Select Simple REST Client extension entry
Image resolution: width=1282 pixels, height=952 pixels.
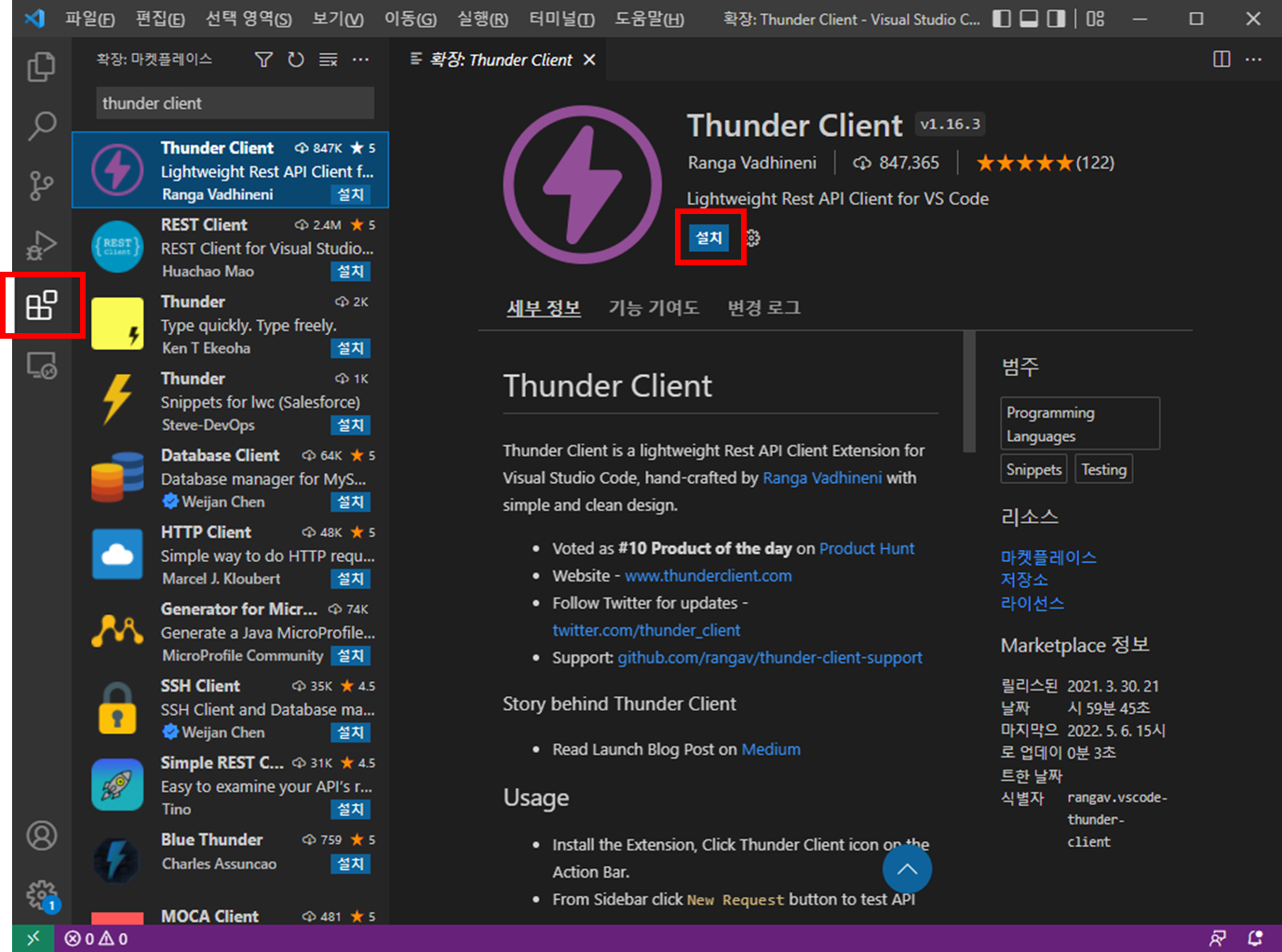230,785
